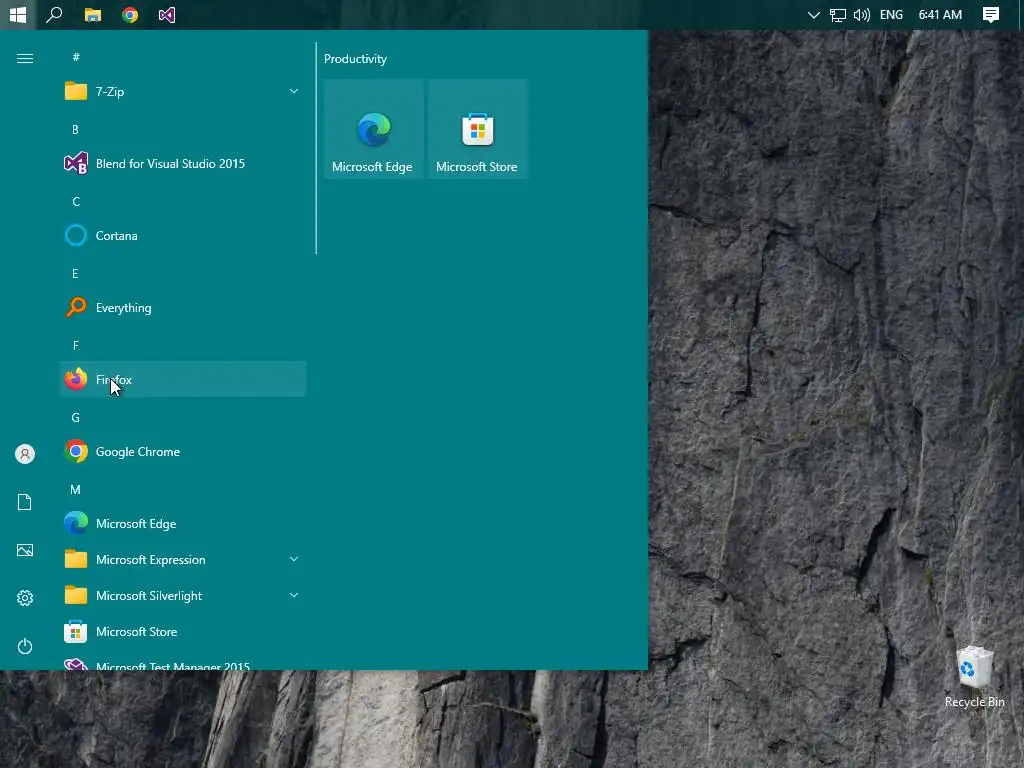Select Recycle Bin on the desktop
Screen dimensions: 1024x768
pyautogui.click(x=974, y=677)
